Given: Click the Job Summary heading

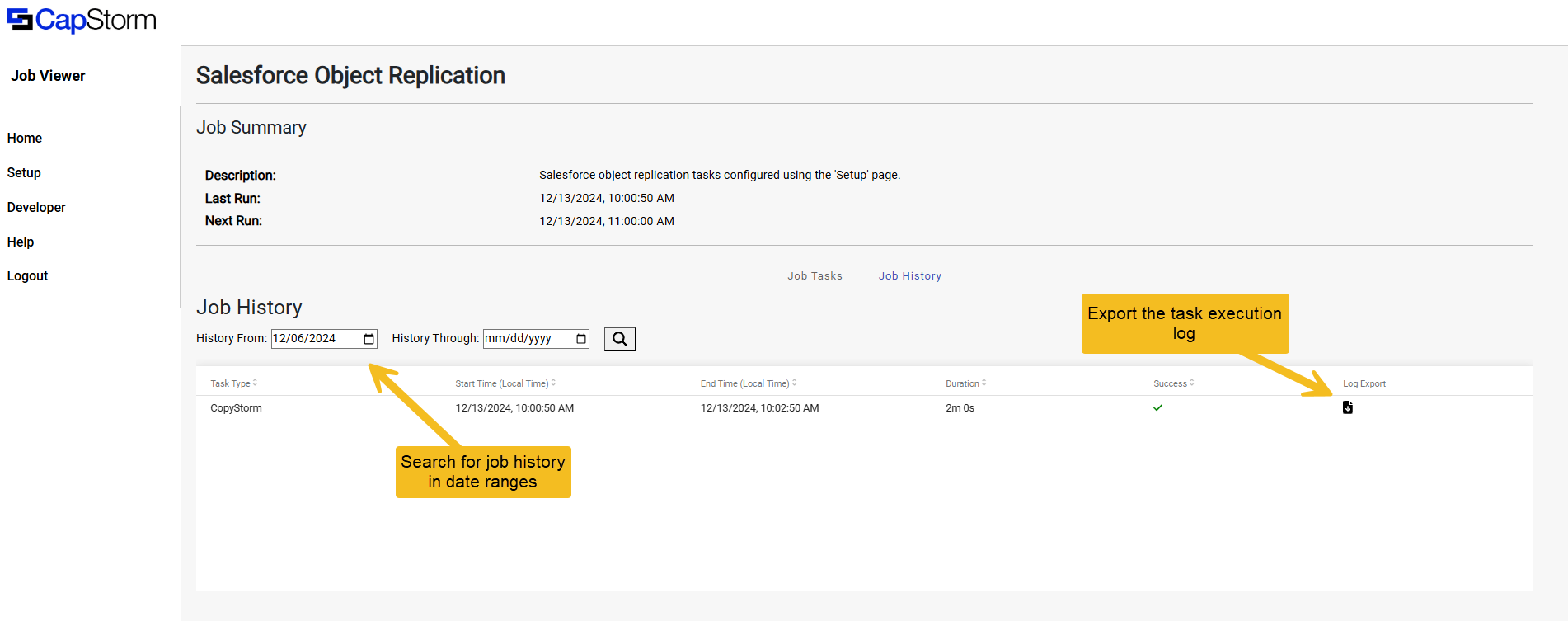Looking at the screenshot, I should click(251, 128).
